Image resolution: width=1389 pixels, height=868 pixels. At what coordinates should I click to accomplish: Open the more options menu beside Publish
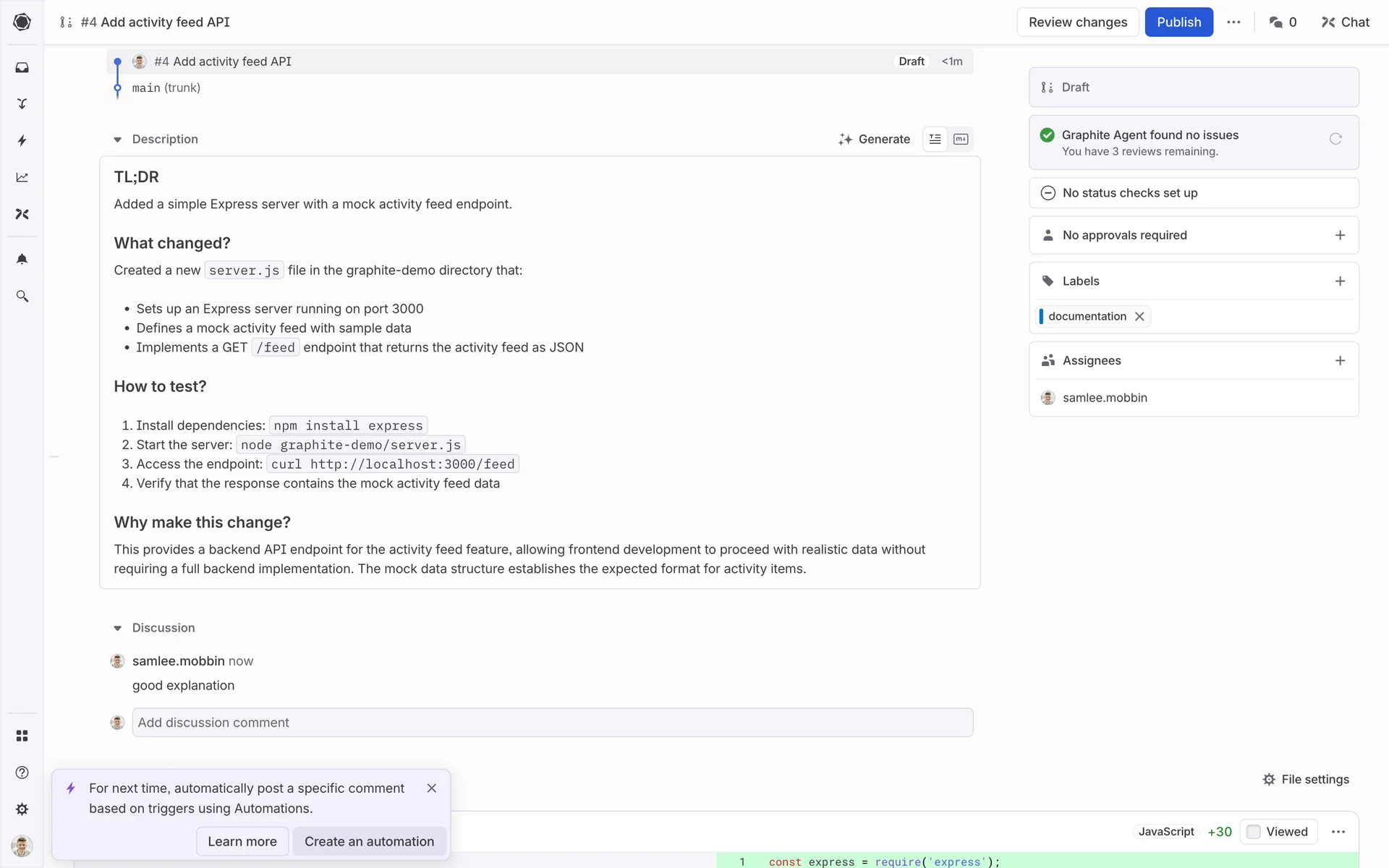tap(1233, 22)
